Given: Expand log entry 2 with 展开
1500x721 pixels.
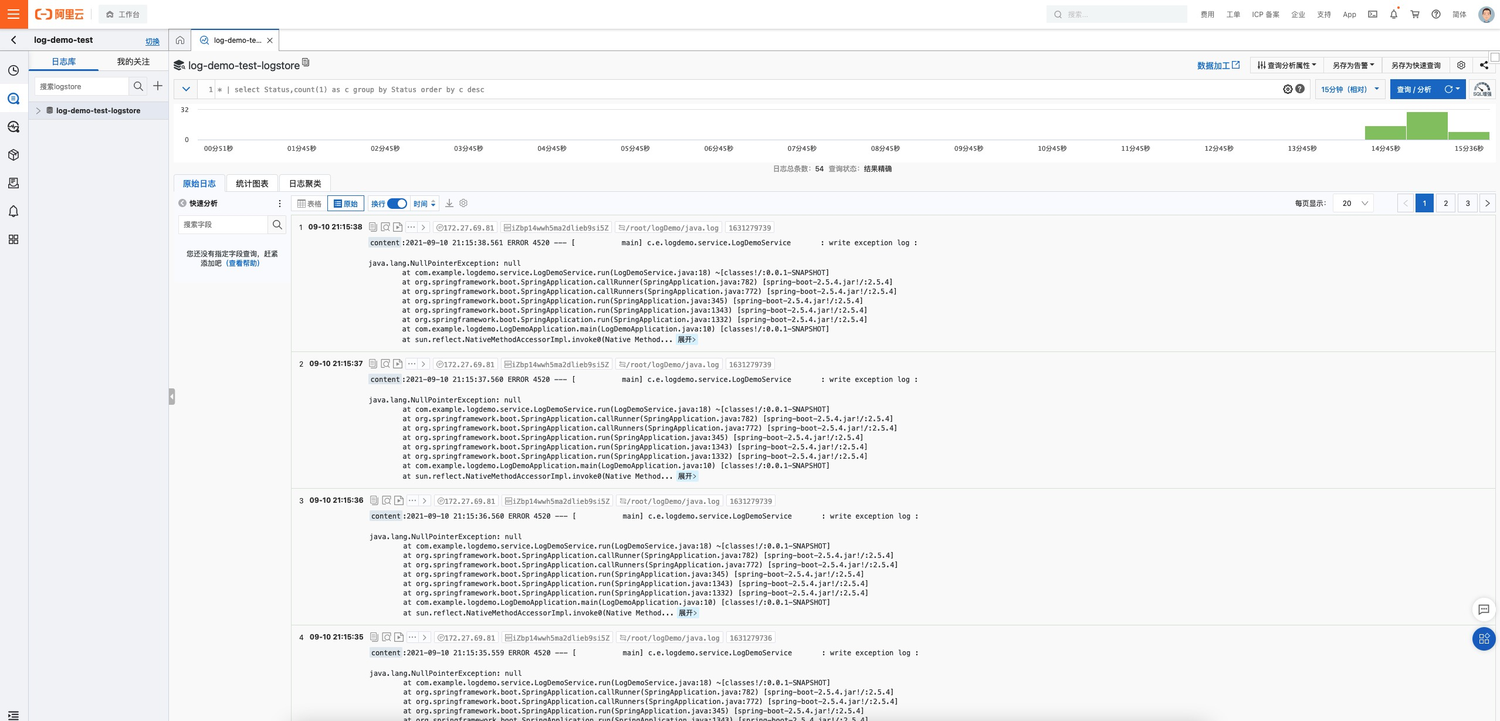Looking at the screenshot, I should tap(686, 476).
